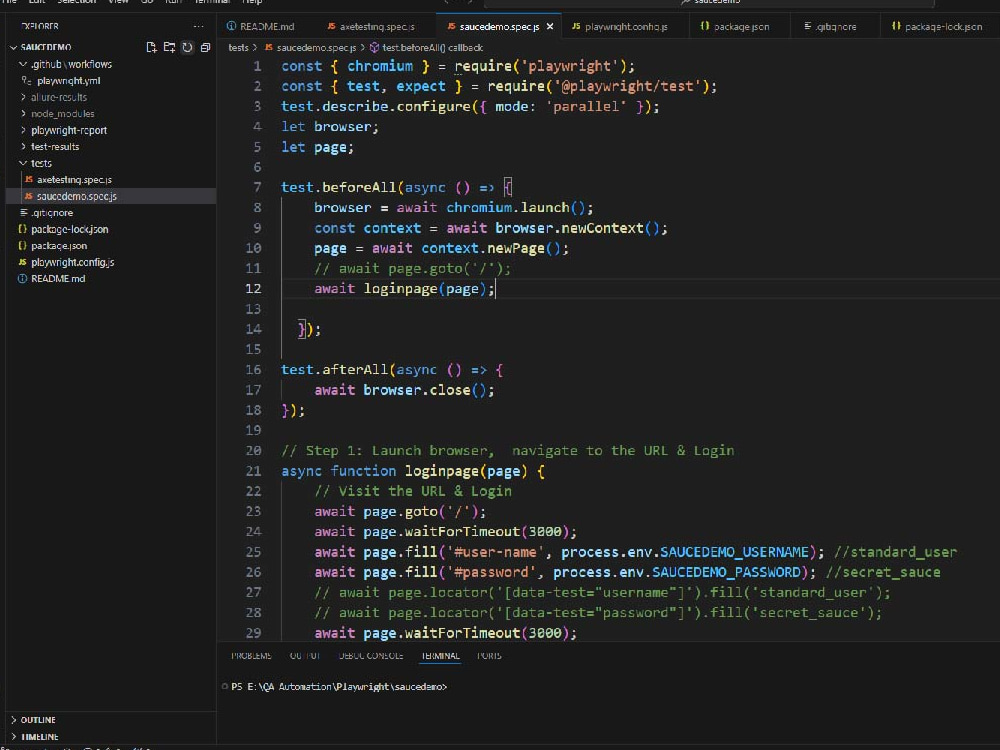The height and width of the screenshot is (750, 1000).
Task: Expand the test-results folder
Action: (23, 147)
